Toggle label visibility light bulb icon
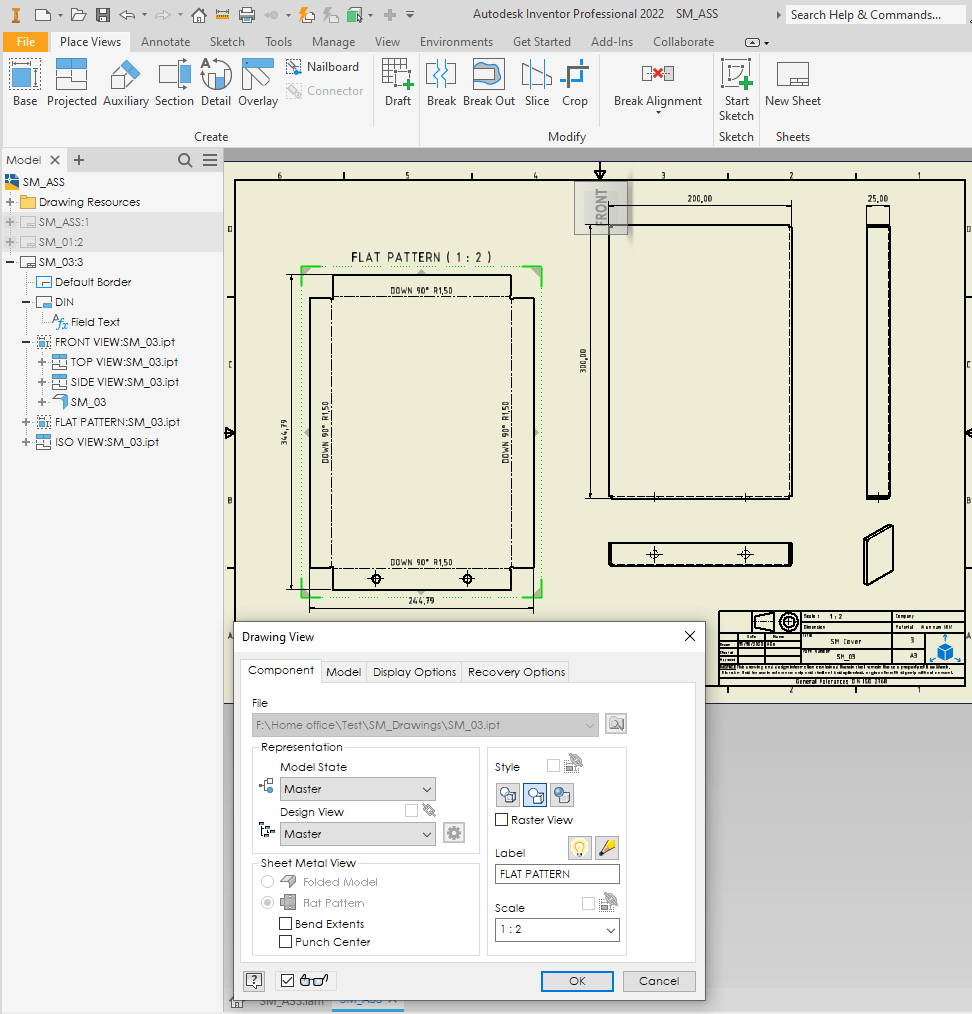This screenshot has width=972, height=1014. 580,848
